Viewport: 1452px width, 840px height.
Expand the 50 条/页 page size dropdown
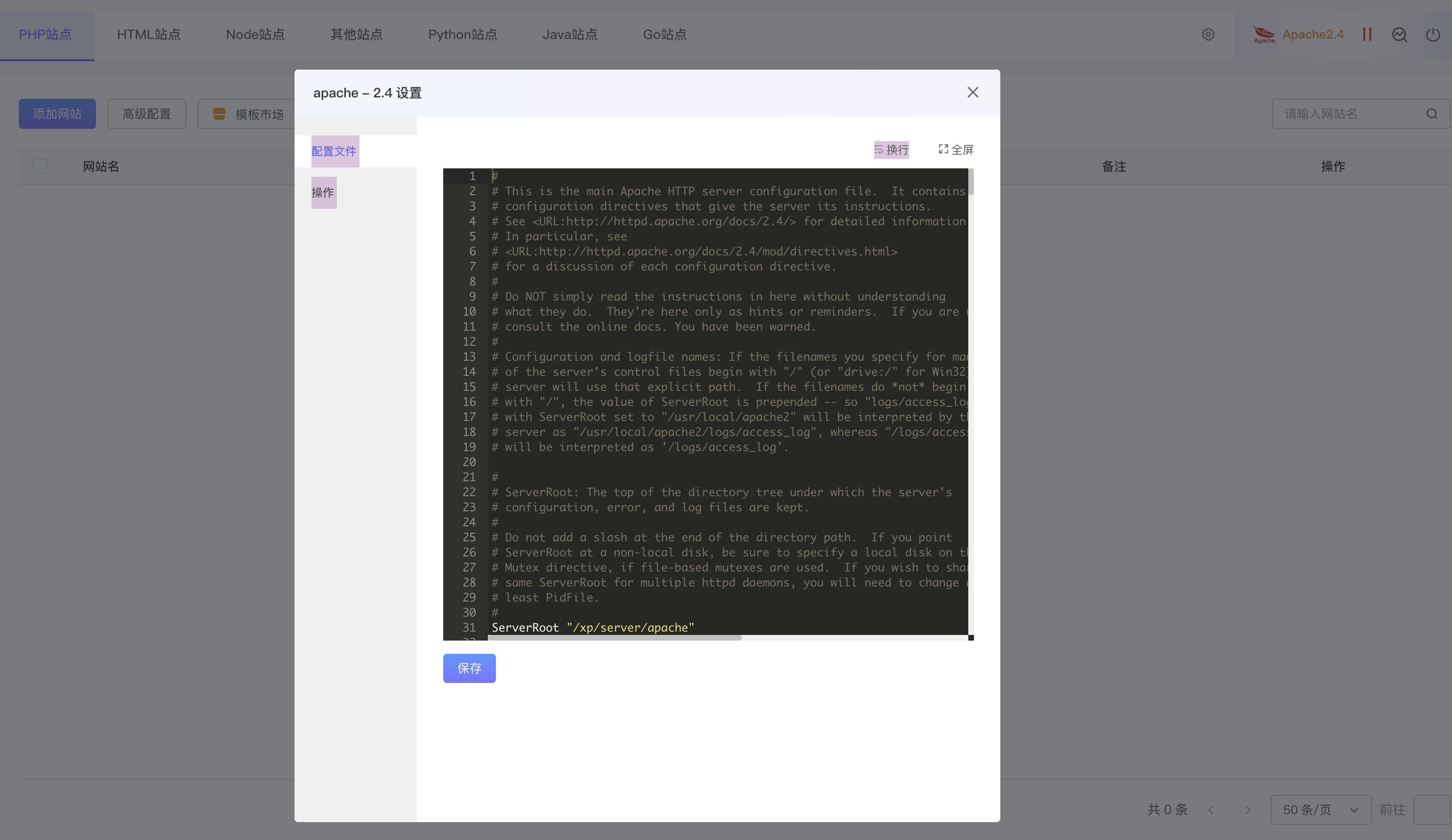click(1320, 809)
